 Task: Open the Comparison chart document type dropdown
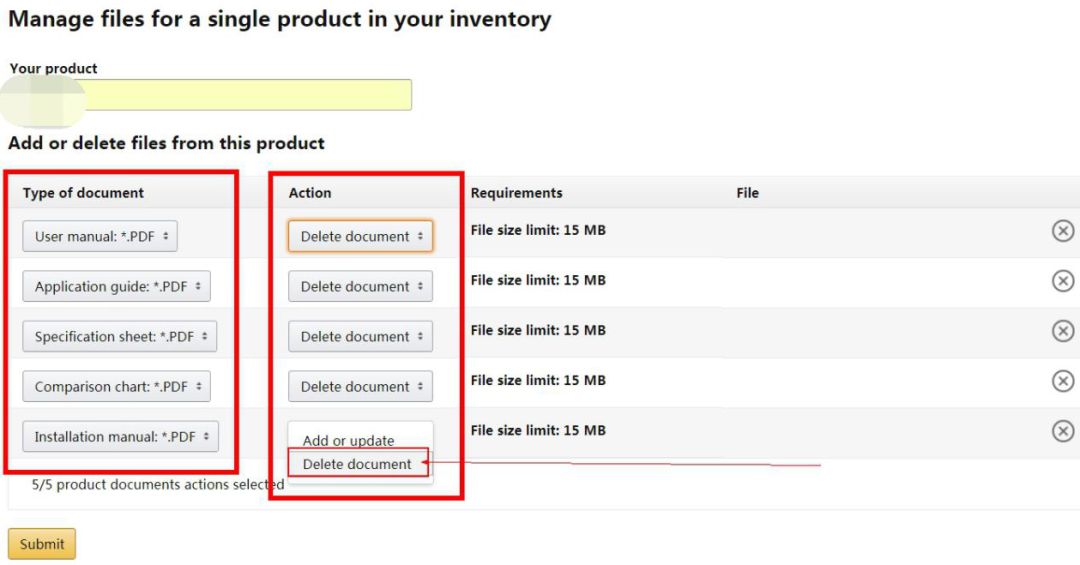(116, 387)
